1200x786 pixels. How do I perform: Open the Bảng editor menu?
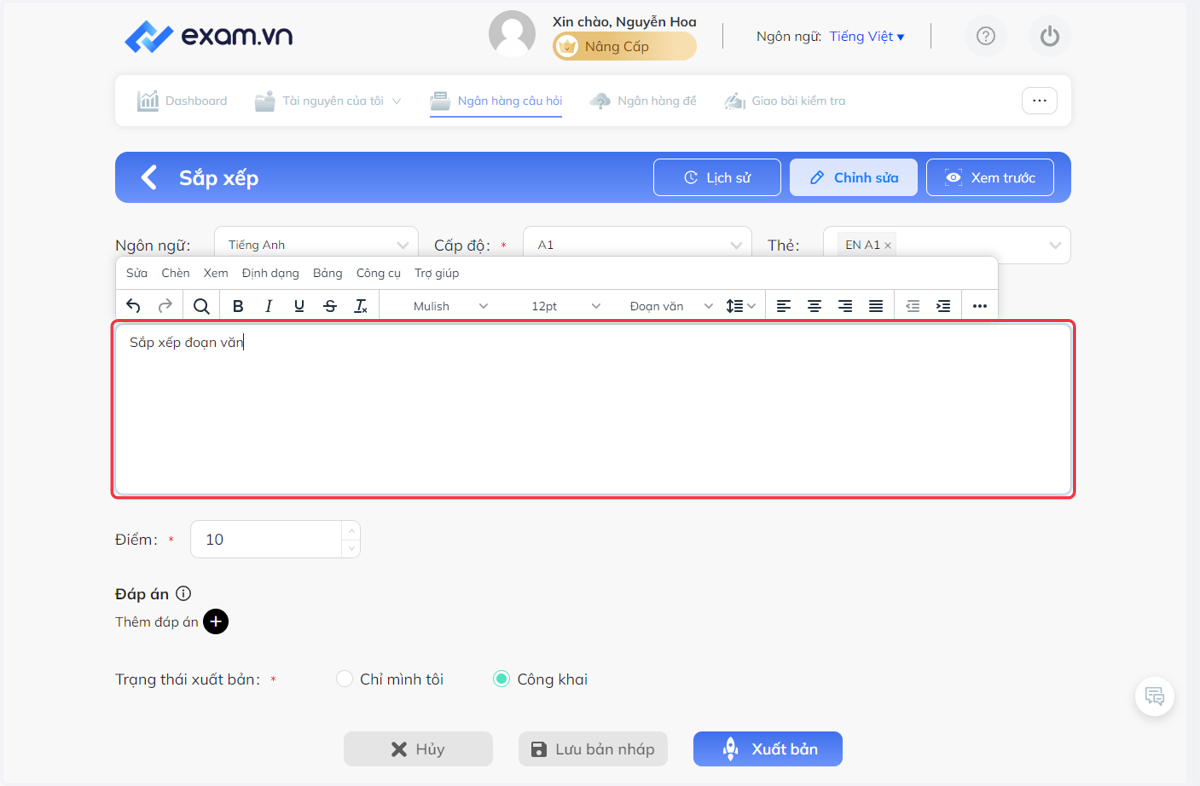pos(327,273)
